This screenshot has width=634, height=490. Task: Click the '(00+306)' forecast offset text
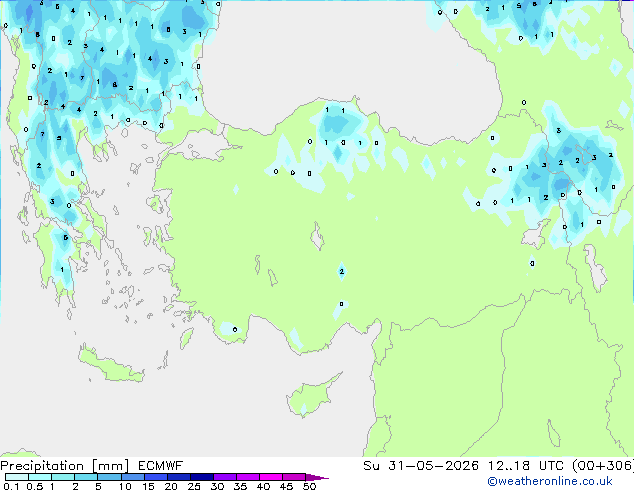603,466
